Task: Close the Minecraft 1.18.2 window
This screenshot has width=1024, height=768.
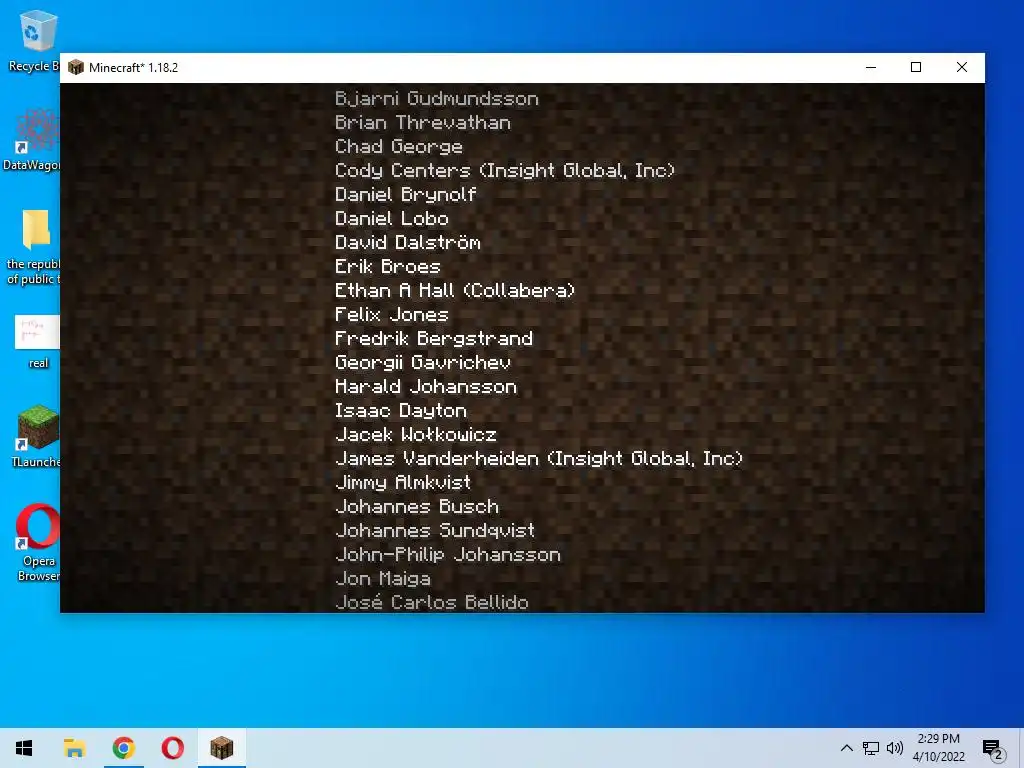Action: tap(961, 67)
